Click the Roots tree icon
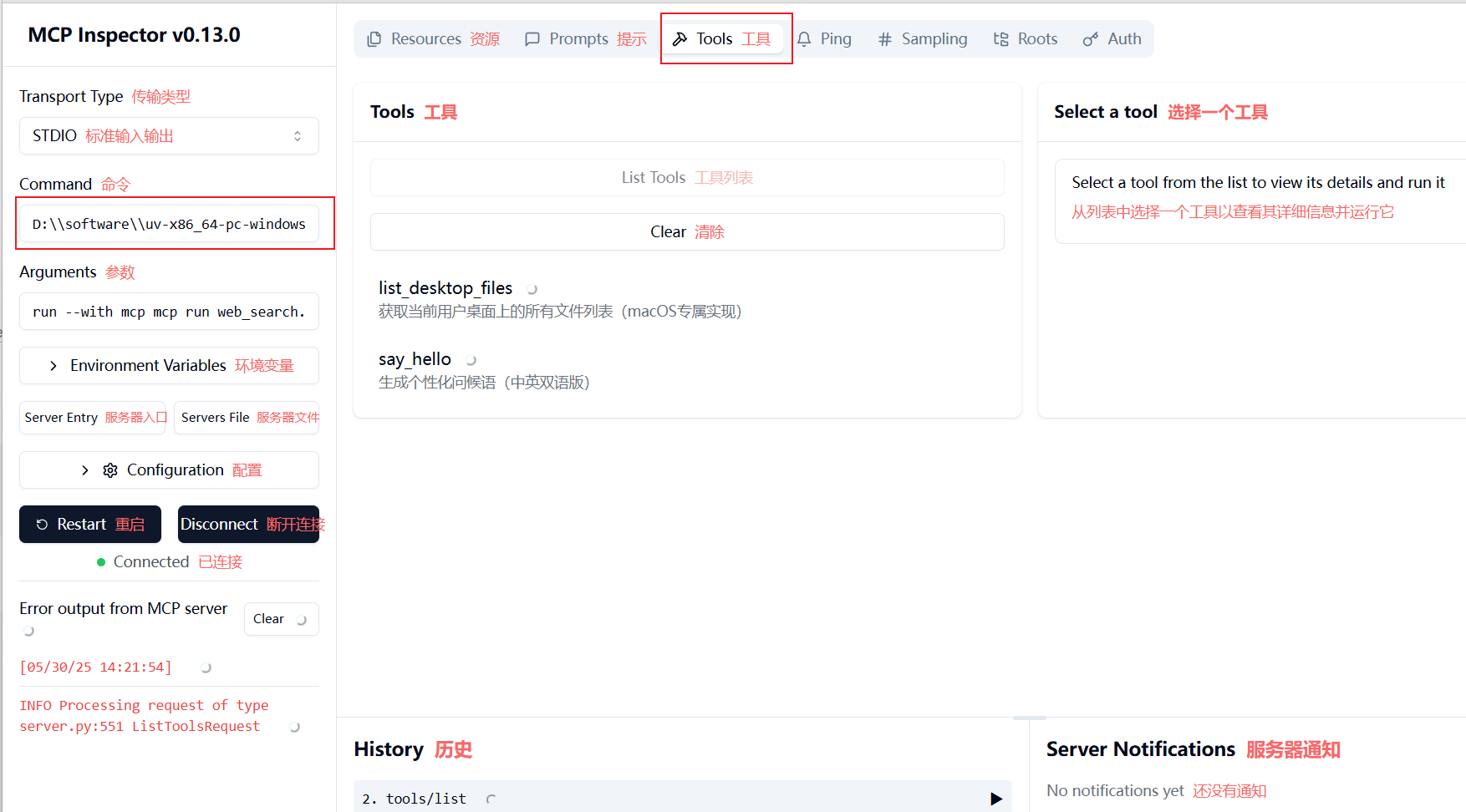 1001,39
